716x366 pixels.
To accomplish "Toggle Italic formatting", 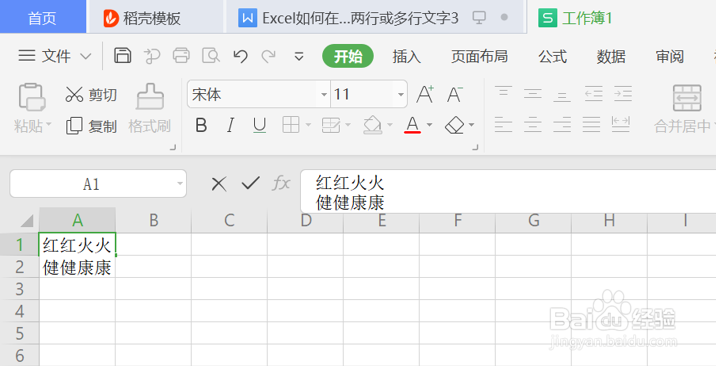I will 231,125.
